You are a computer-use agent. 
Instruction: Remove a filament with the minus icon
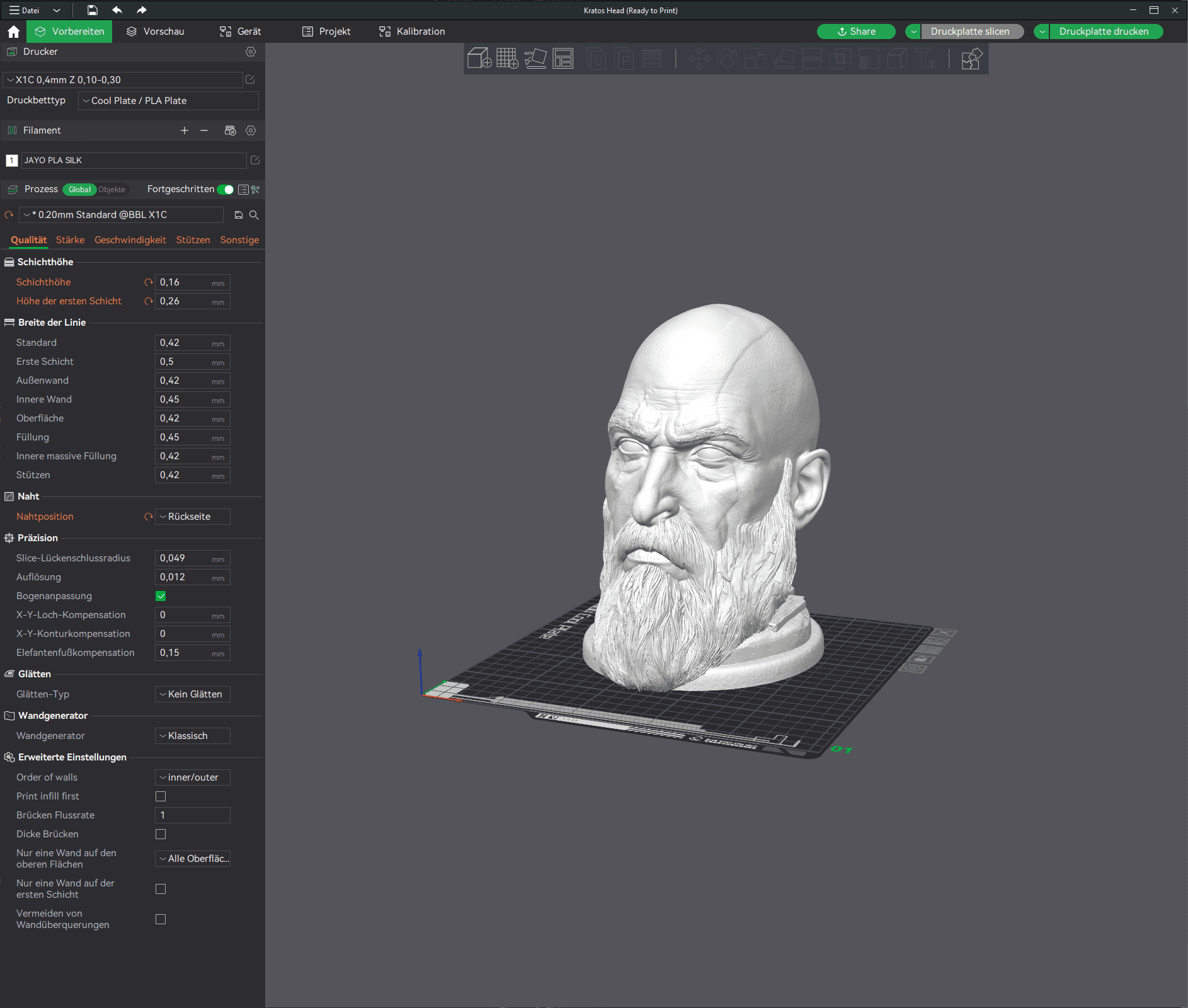[204, 130]
